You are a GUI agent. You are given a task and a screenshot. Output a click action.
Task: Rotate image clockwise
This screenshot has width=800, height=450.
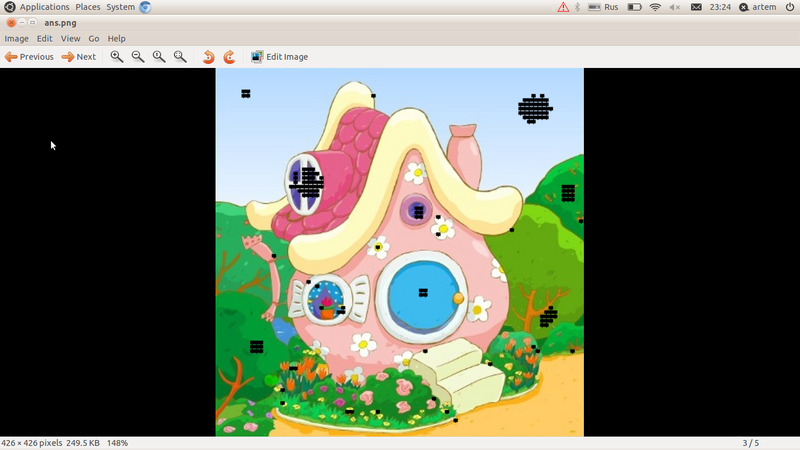tap(230, 57)
